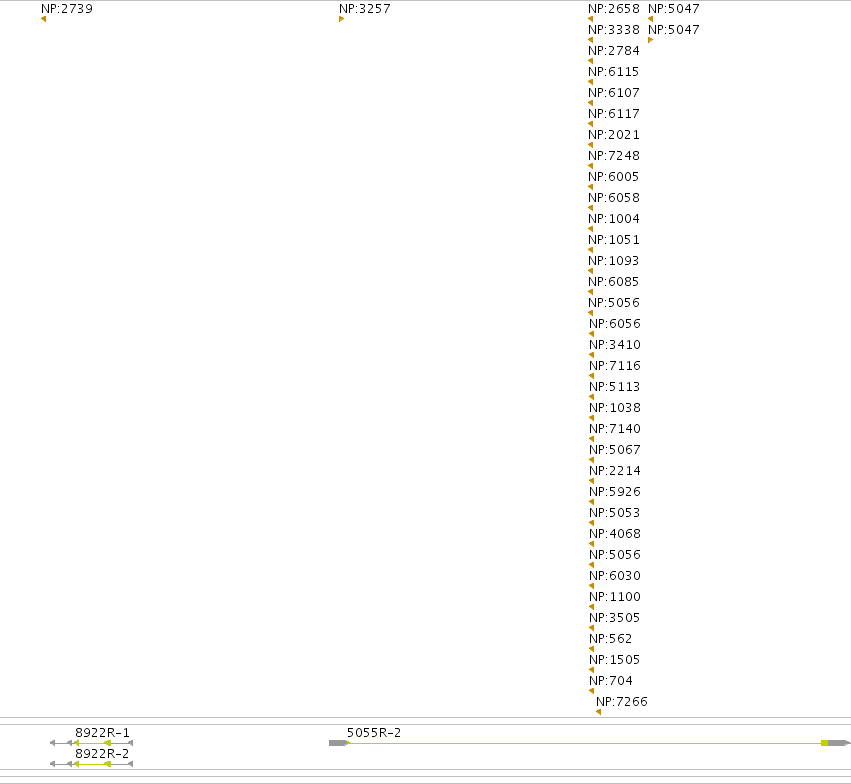Select the 5055R-2 gene name
Viewport: 851px width, 784px height.
tap(374, 733)
